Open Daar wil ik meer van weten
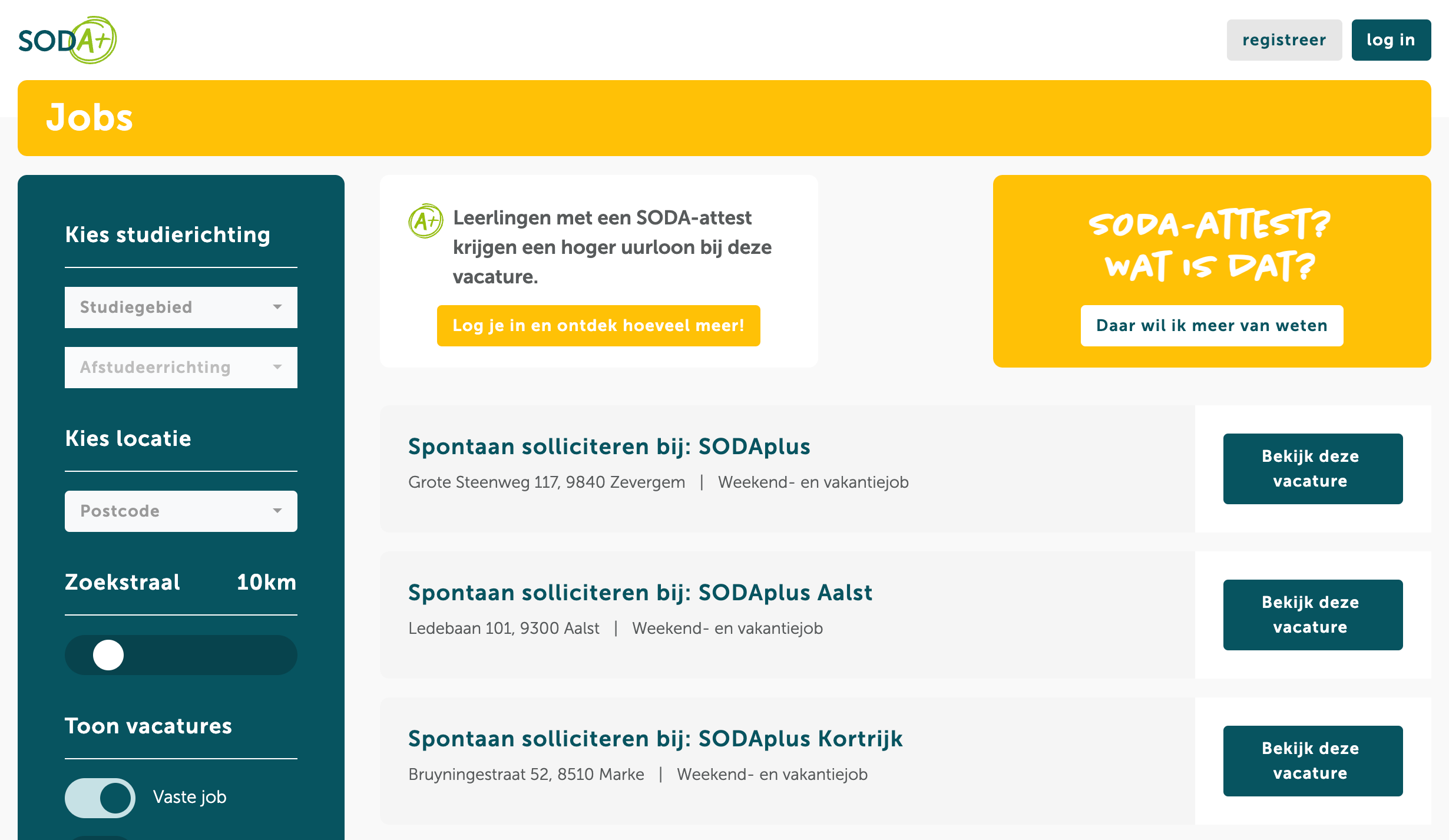1449x840 pixels. (x=1212, y=326)
